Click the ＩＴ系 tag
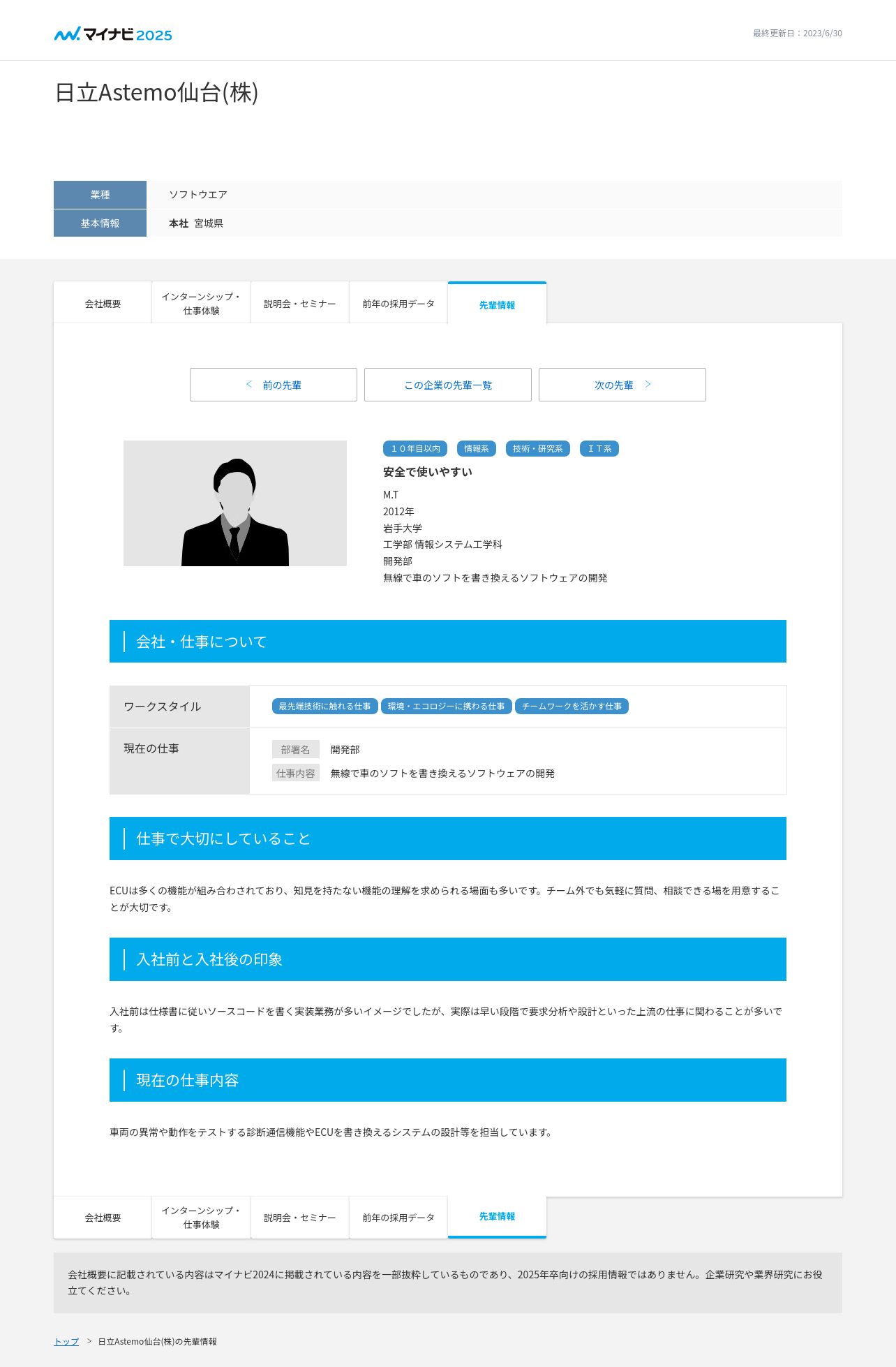 pyautogui.click(x=599, y=449)
